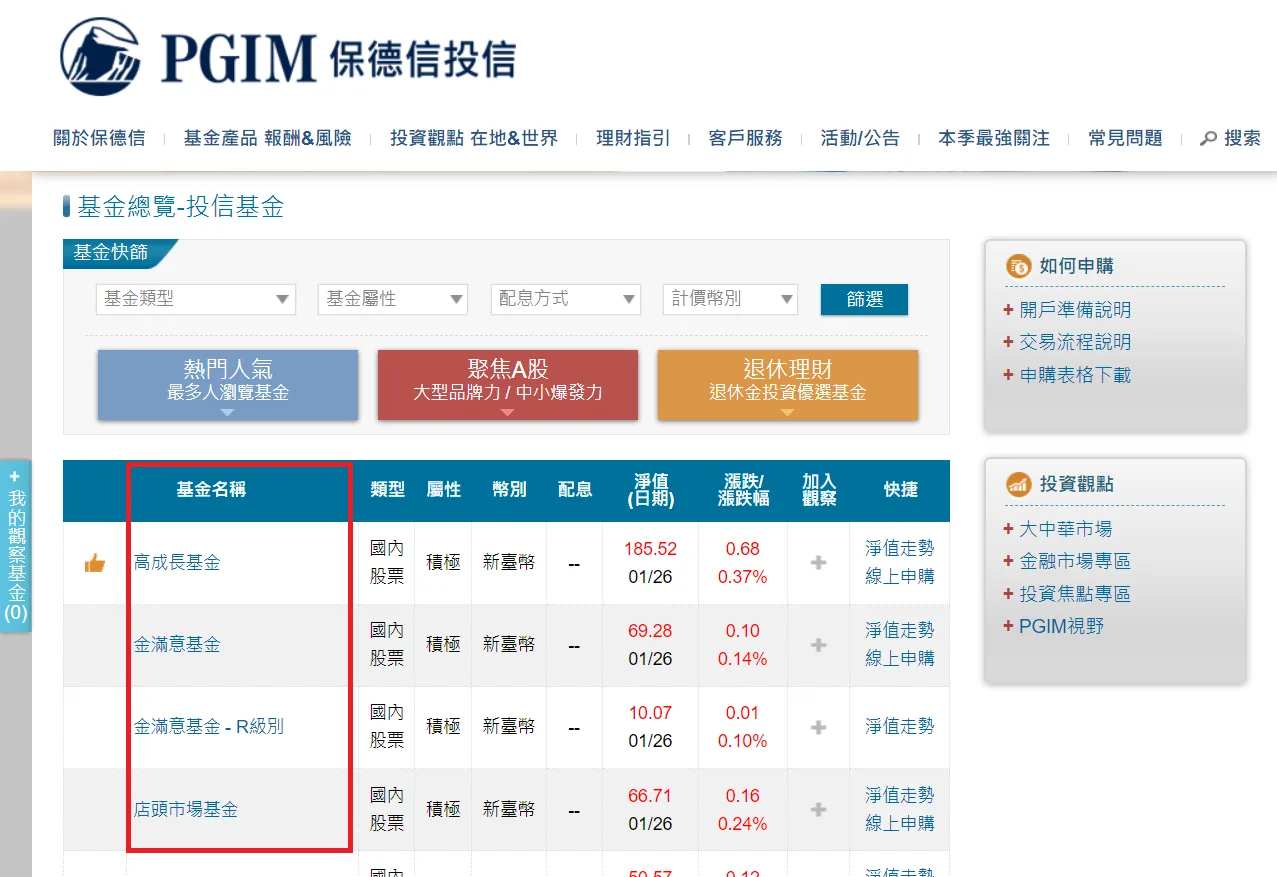Expand the 配息方式 dropdown
Viewport: 1277px width, 877px height.
(566, 299)
